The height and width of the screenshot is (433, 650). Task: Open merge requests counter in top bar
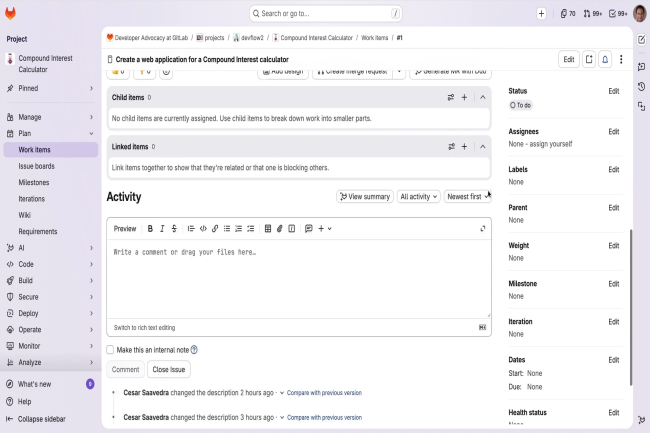click(x=592, y=14)
